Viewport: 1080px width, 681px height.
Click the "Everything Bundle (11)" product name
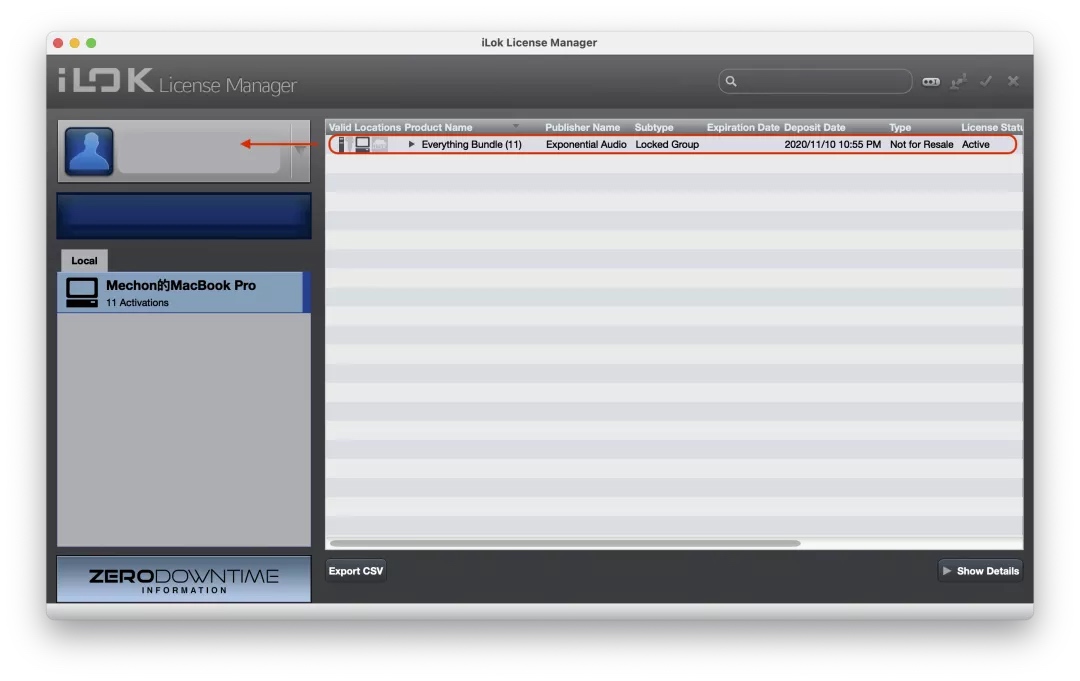pyautogui.click(x=471, y=145)
